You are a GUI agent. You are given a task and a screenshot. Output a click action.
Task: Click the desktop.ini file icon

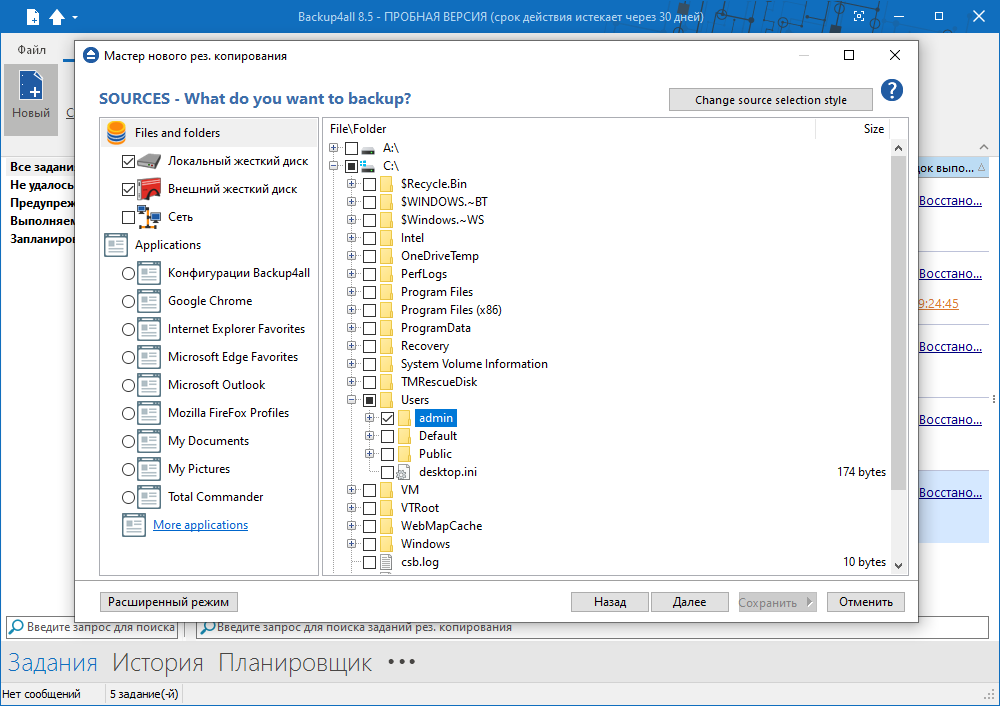click(403, 473)
